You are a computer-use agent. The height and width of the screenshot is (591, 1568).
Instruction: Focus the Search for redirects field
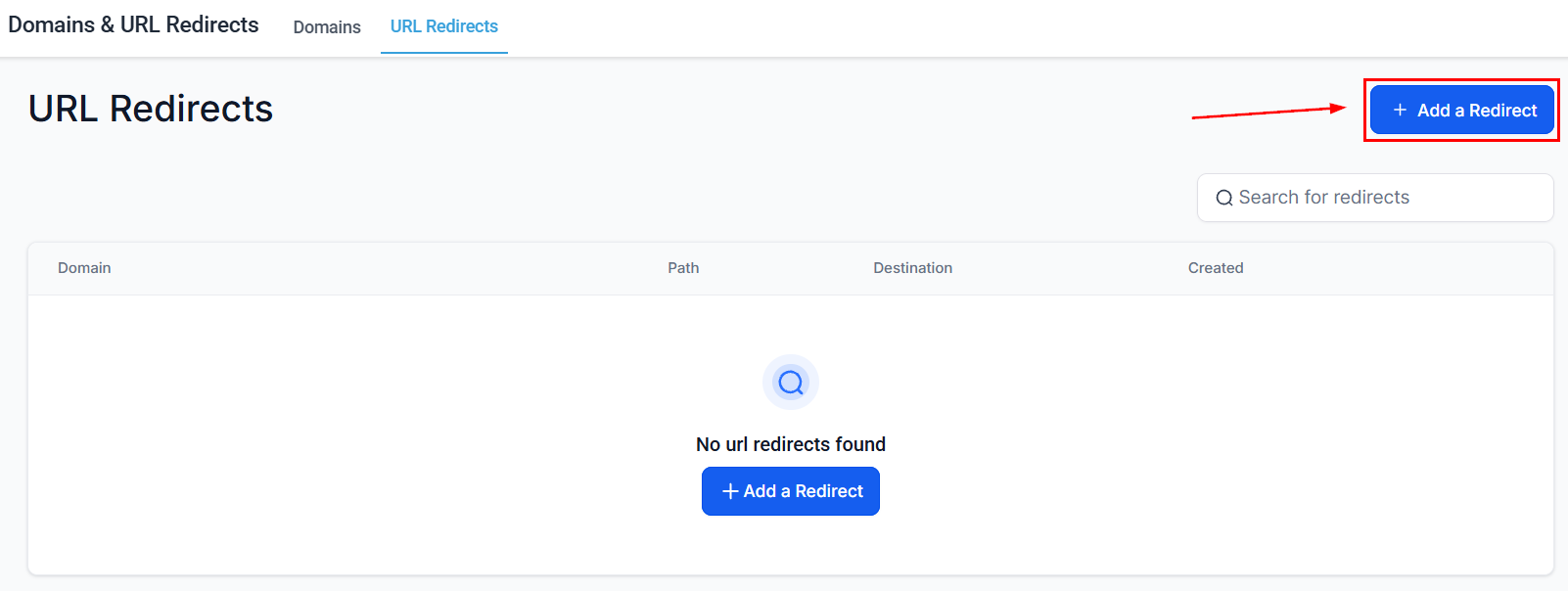coord(1375,198)
